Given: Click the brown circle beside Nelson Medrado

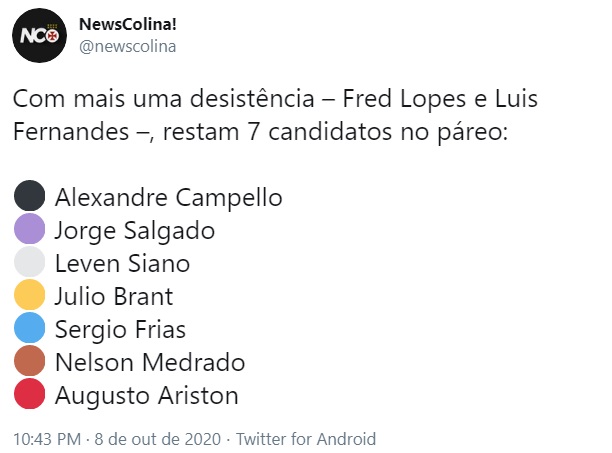Looking at the screenshot, I should (31, 361).
